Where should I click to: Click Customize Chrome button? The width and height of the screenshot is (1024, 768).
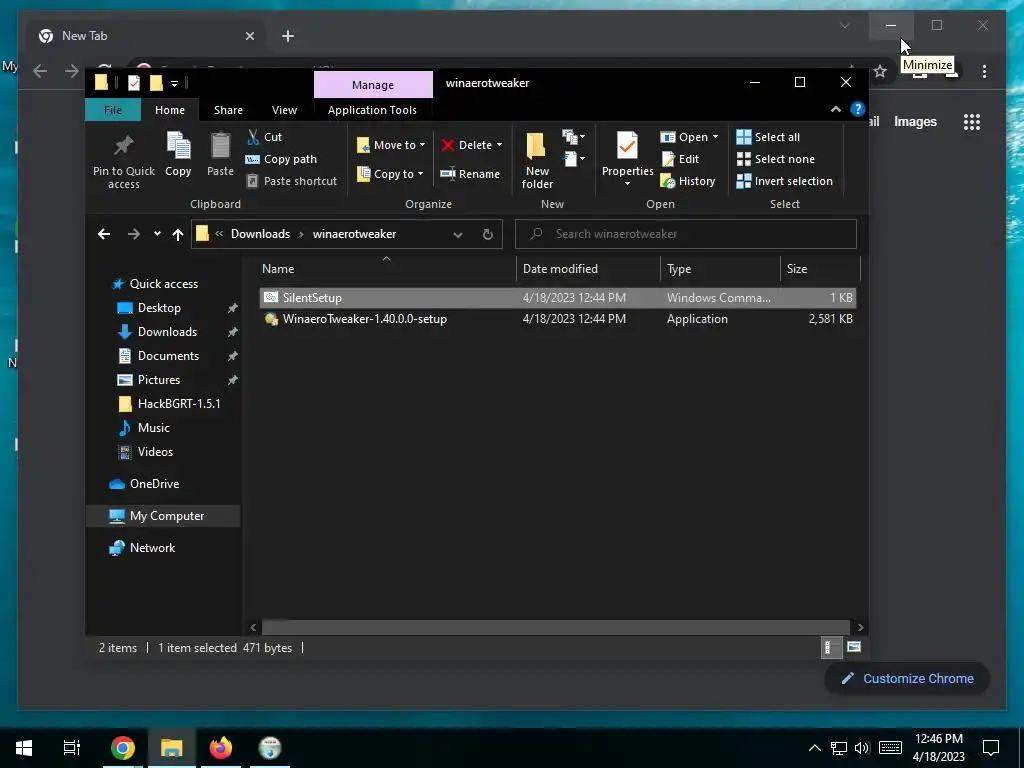click(x=907, y=679)
